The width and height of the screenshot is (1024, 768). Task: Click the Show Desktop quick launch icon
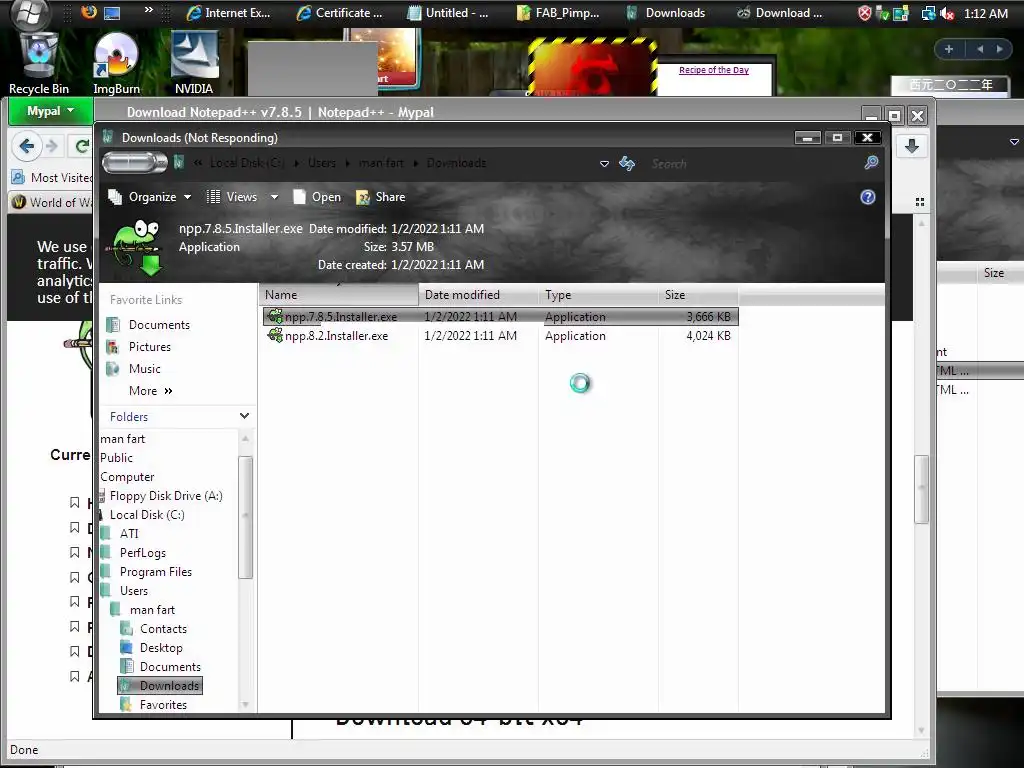click(x=112, y=12)
